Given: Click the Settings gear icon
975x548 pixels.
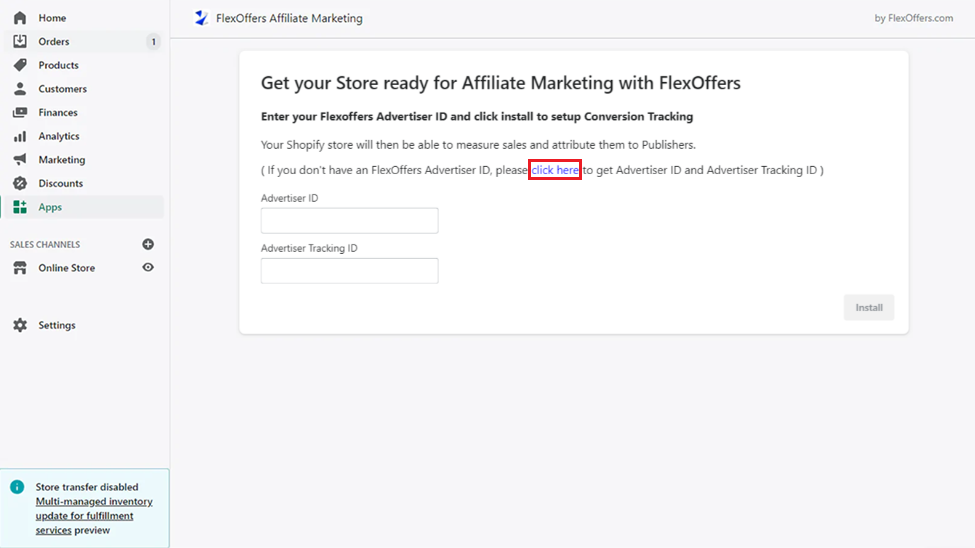Looking at the screenshot, I should [20, 325].
